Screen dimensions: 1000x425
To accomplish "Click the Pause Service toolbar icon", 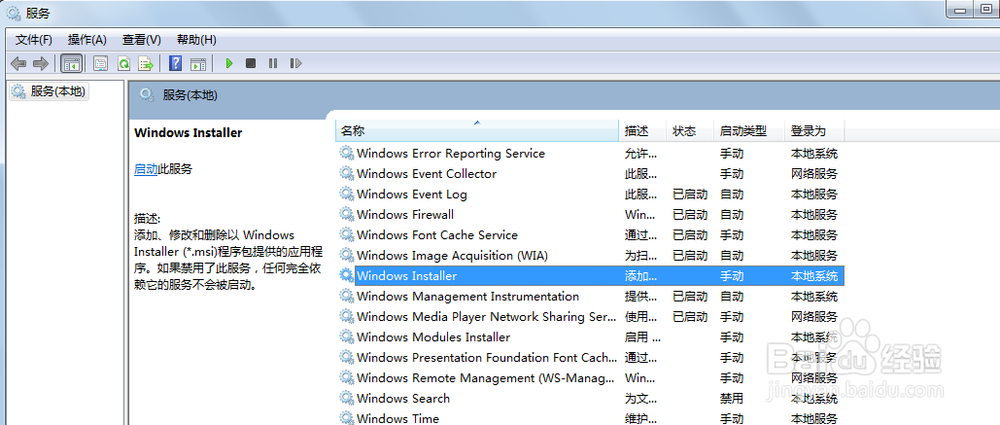I will pos(273,64).
